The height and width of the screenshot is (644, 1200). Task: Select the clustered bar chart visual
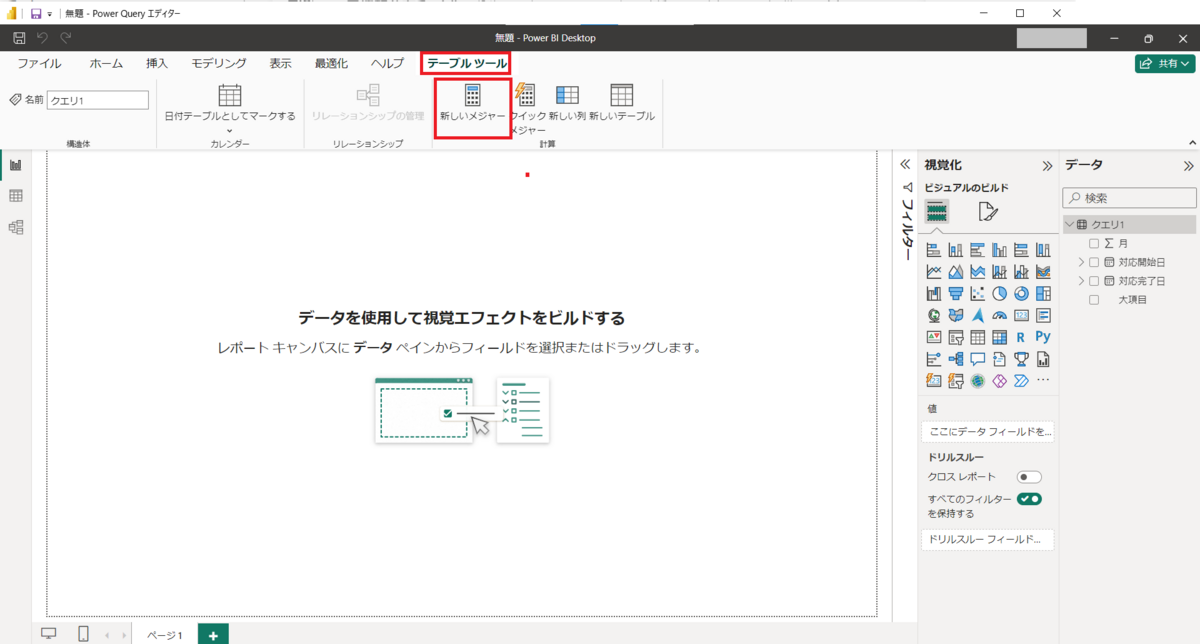pyautogui.click(x=977, y=250)
